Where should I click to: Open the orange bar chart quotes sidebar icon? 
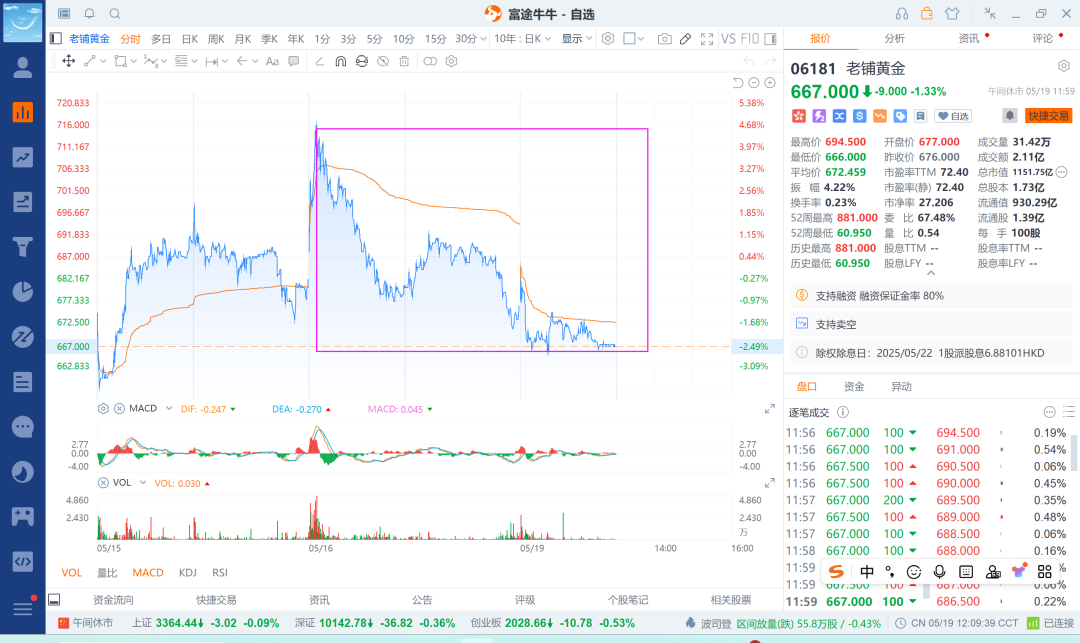point(23,112)
